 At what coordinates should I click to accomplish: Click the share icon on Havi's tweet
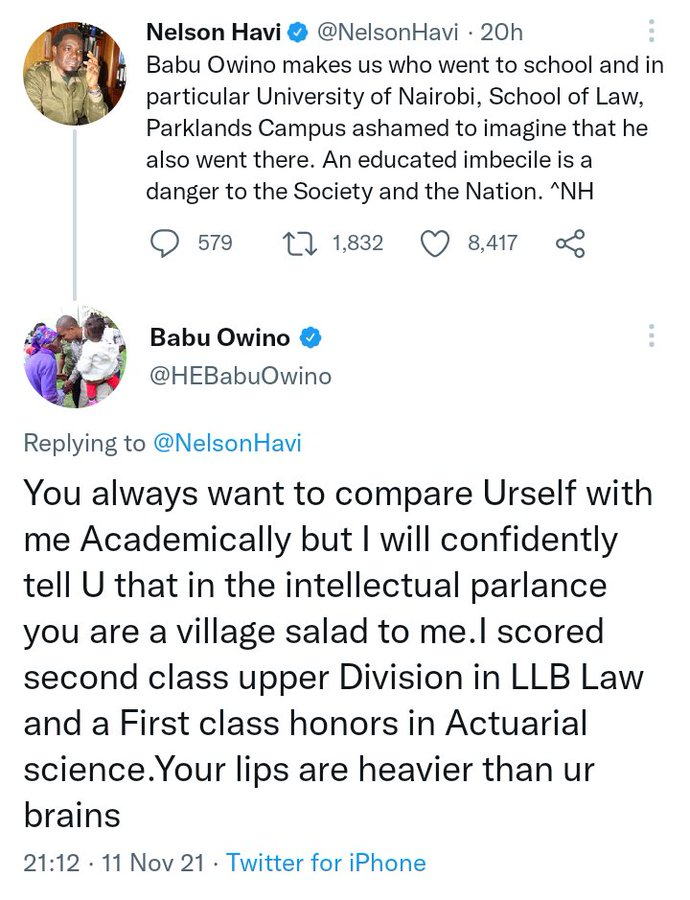(x=568, y=243)
